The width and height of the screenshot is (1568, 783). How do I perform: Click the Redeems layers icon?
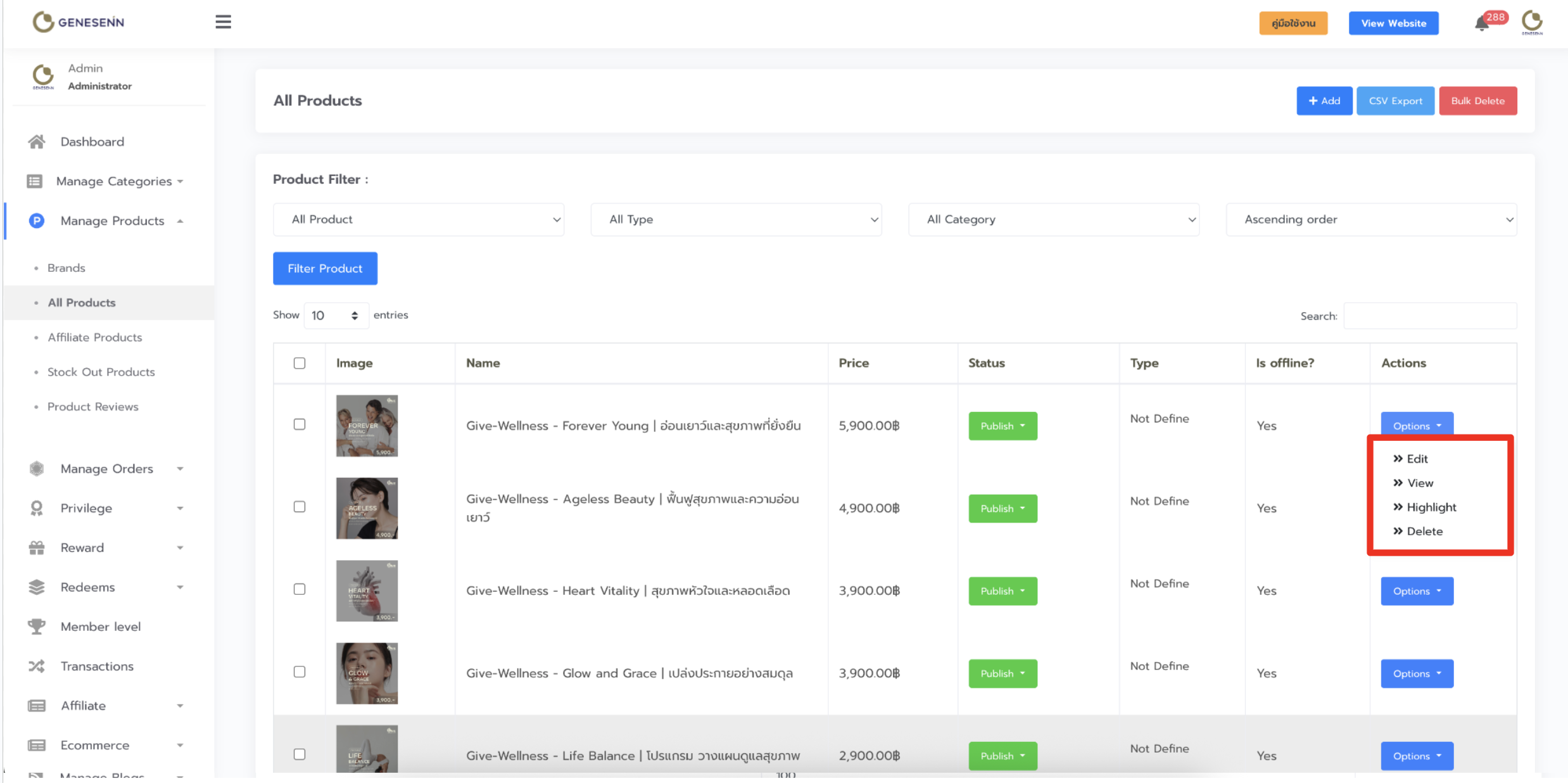(x=37, y=587)
